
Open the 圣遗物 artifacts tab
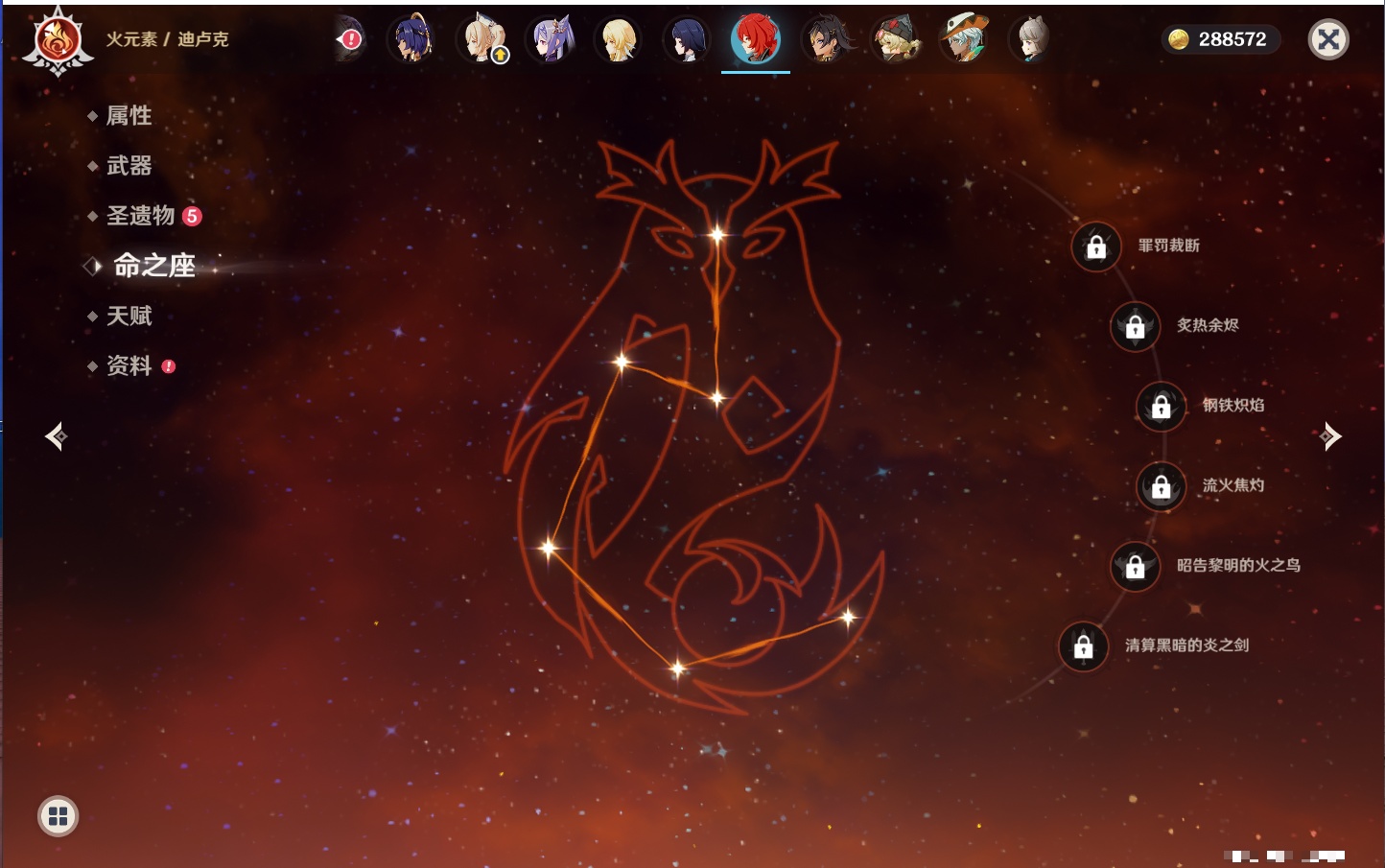[140, 216]
